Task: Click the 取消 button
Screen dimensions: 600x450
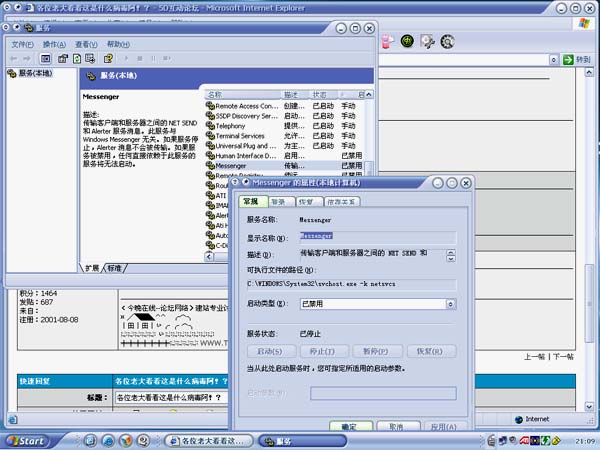Action: (x=396, y=427)
